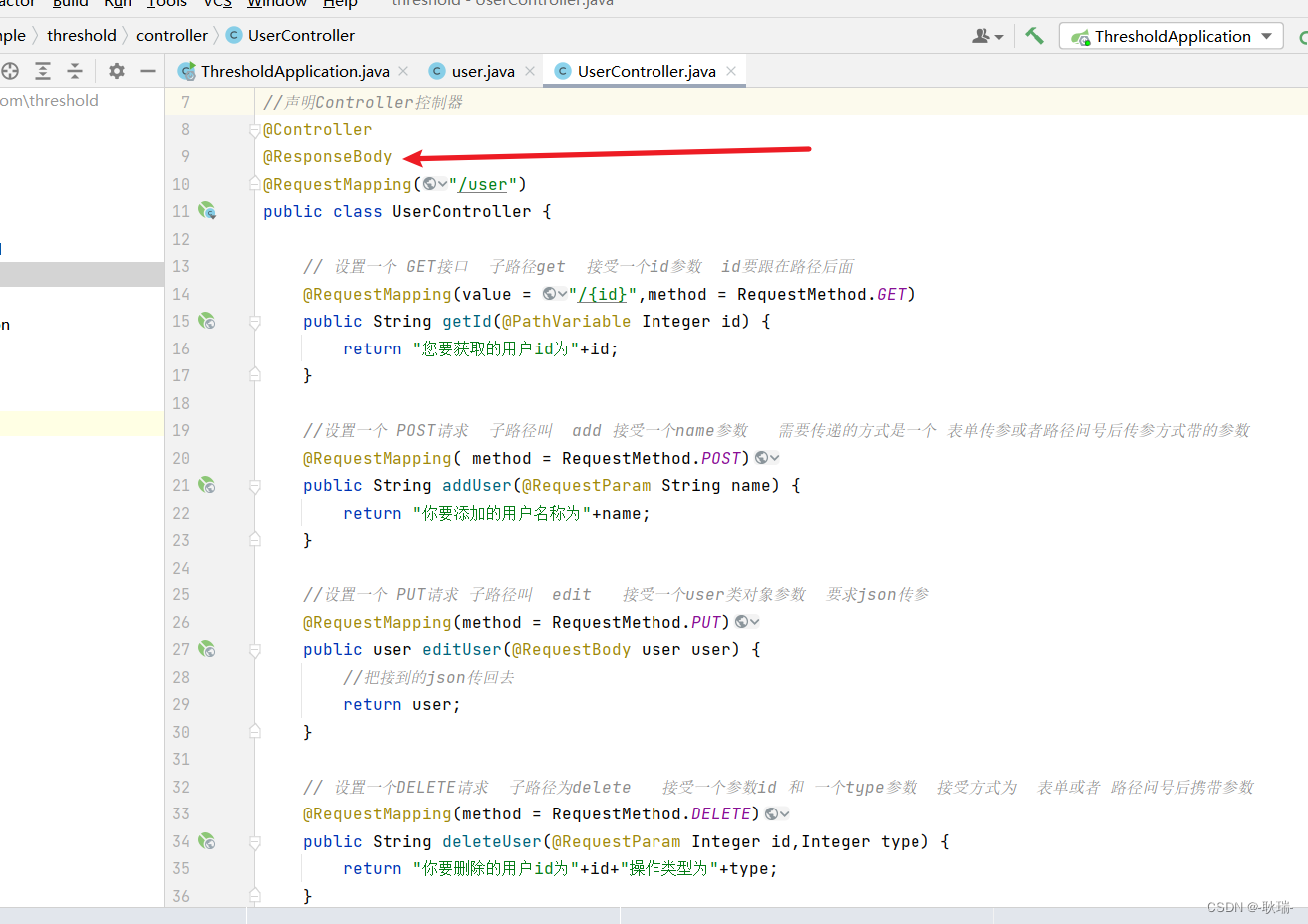The width and height of the screenshot is (1308, 924).
Task: Select the UserController.java tab
Action: coord(646,71)
